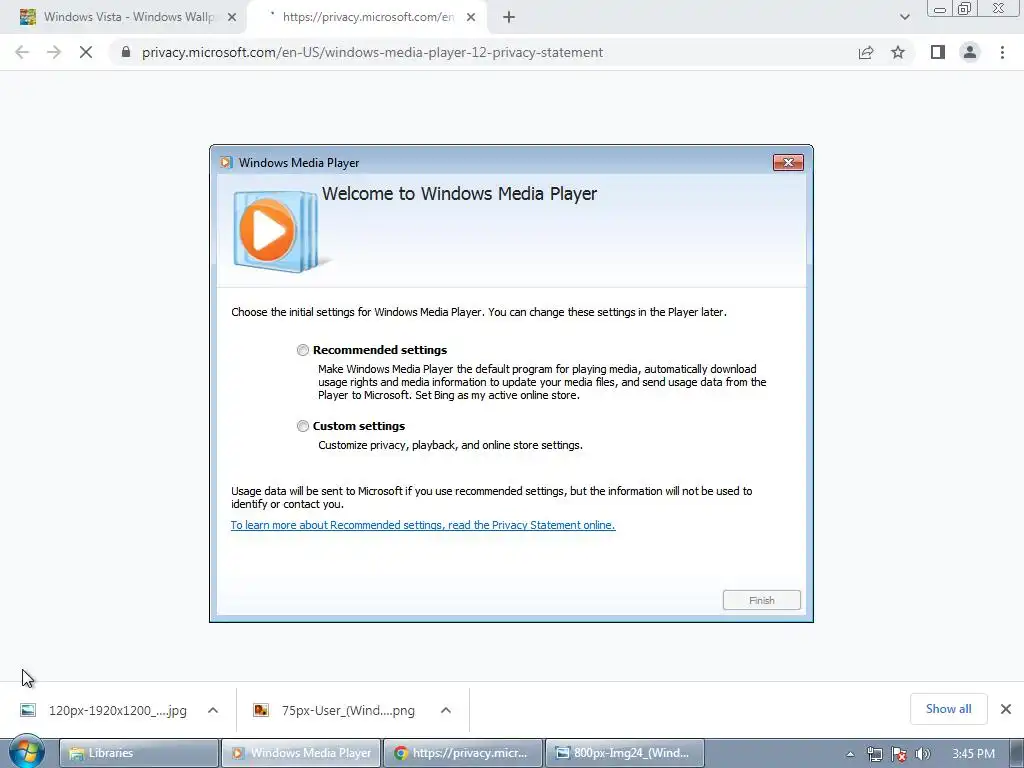Click the Libraries folder taskbar icon
Image resolution: width=1024 pixels, height=768 pixels.
pos(76,753)
